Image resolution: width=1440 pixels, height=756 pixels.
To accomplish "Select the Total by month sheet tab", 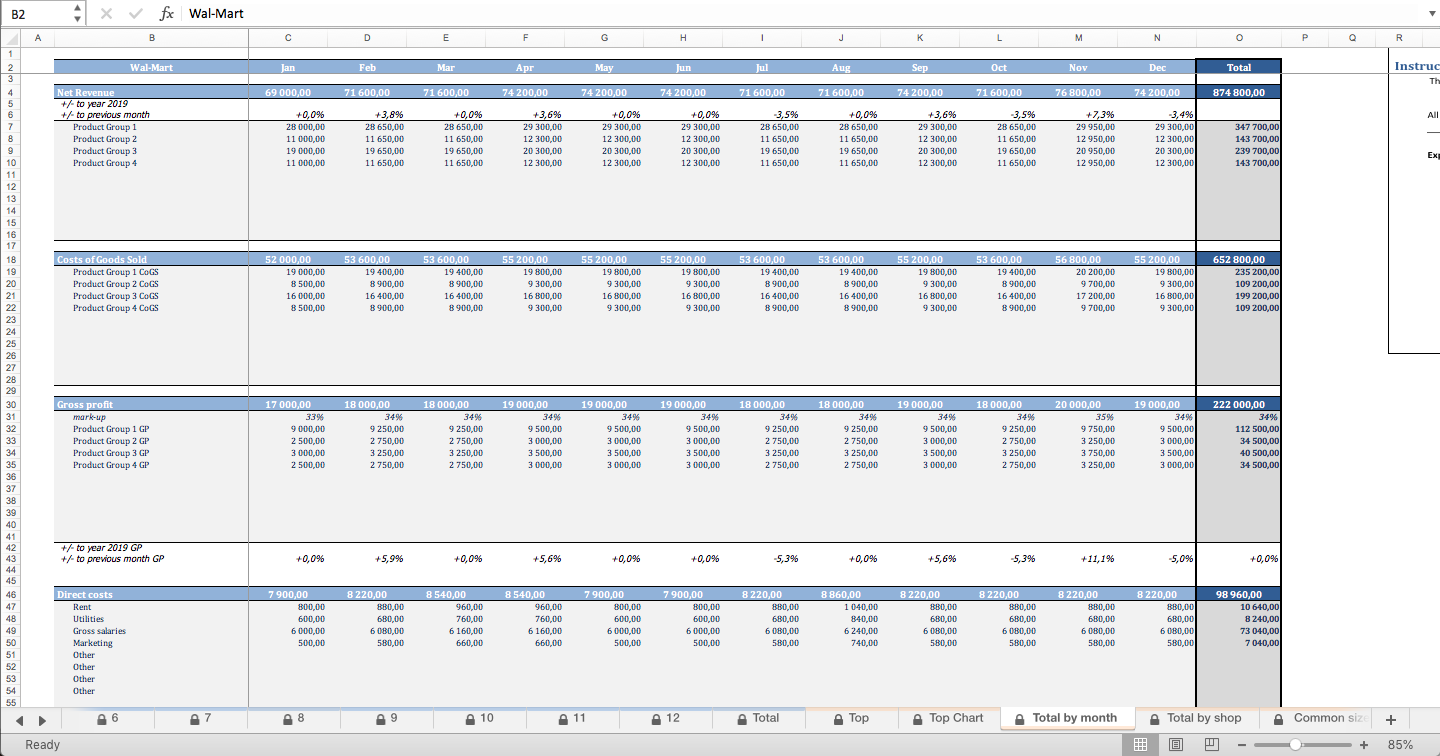I will pos(1066,718).
